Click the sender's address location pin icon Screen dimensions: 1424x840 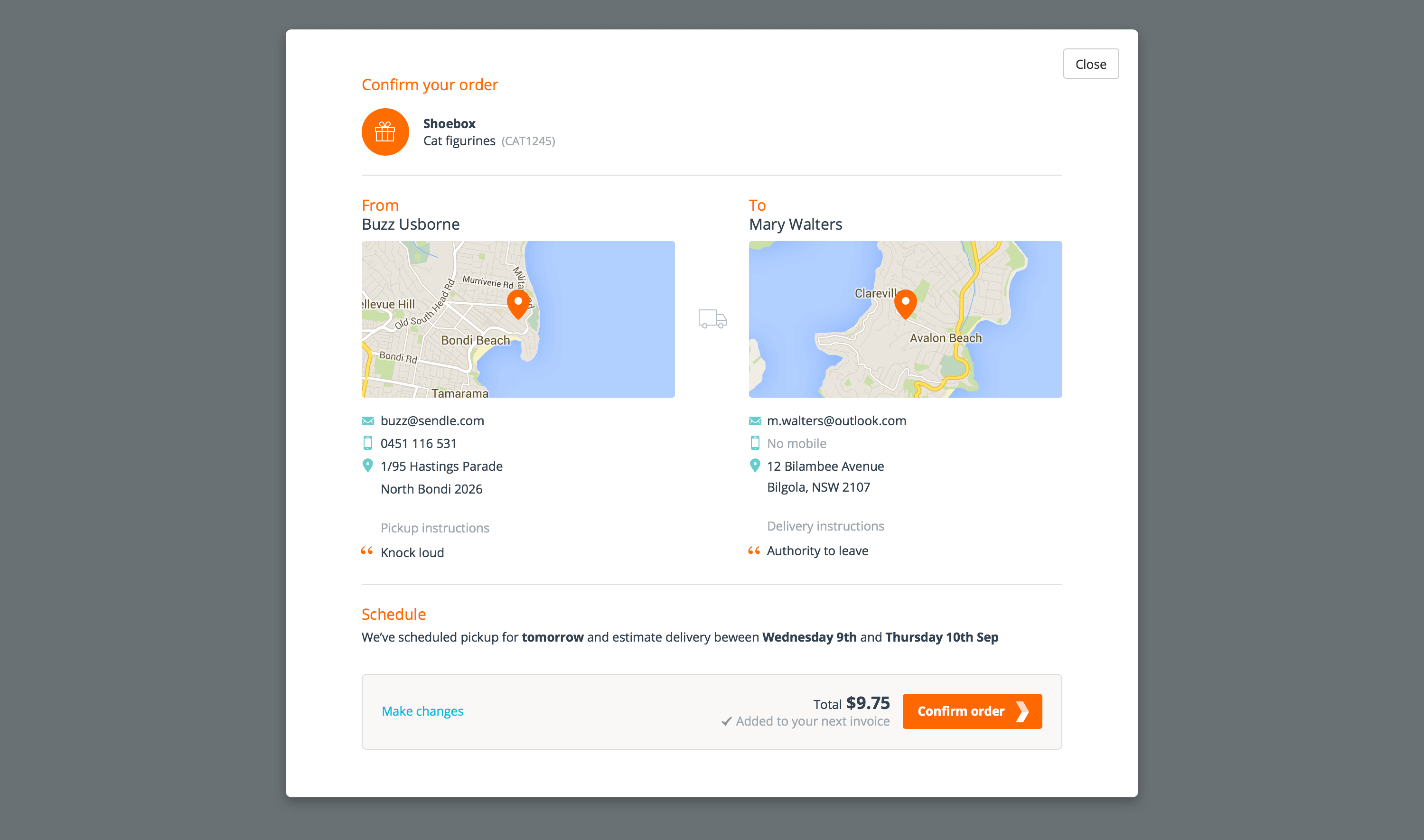368,465
